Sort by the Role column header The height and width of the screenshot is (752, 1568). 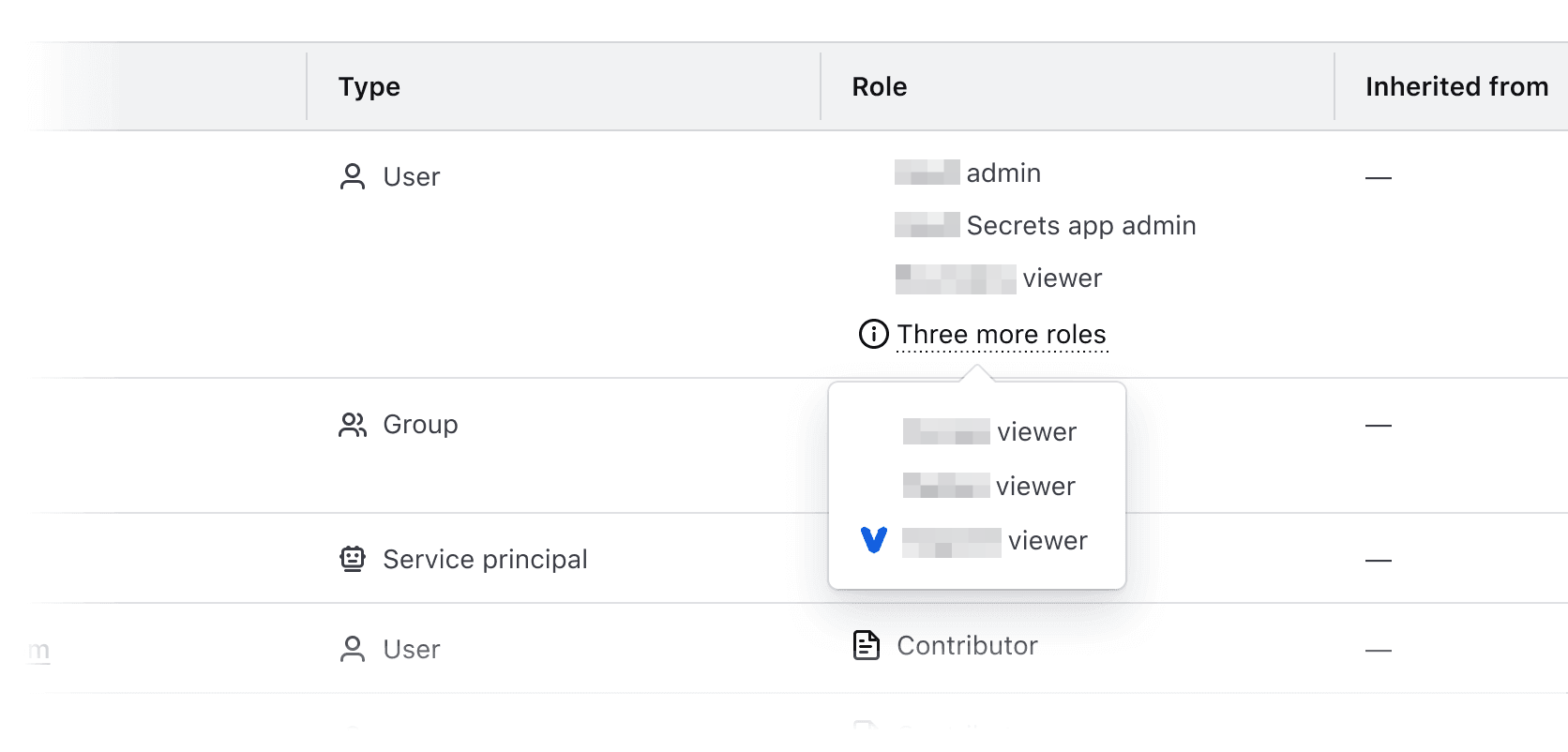(880, 86)
